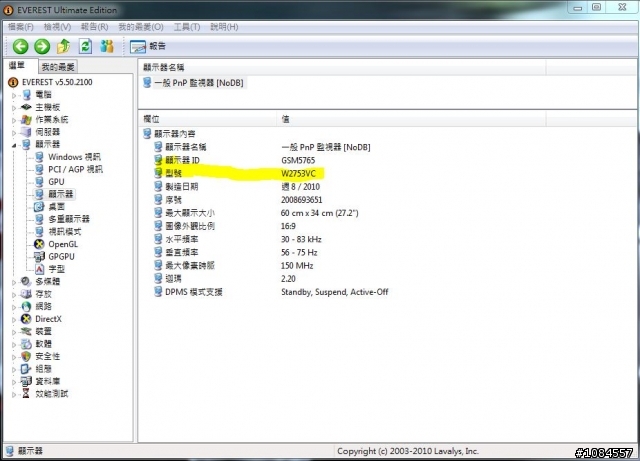Expand the 裝置 tree node
This screenshot has height=461, width=640.
14,332
